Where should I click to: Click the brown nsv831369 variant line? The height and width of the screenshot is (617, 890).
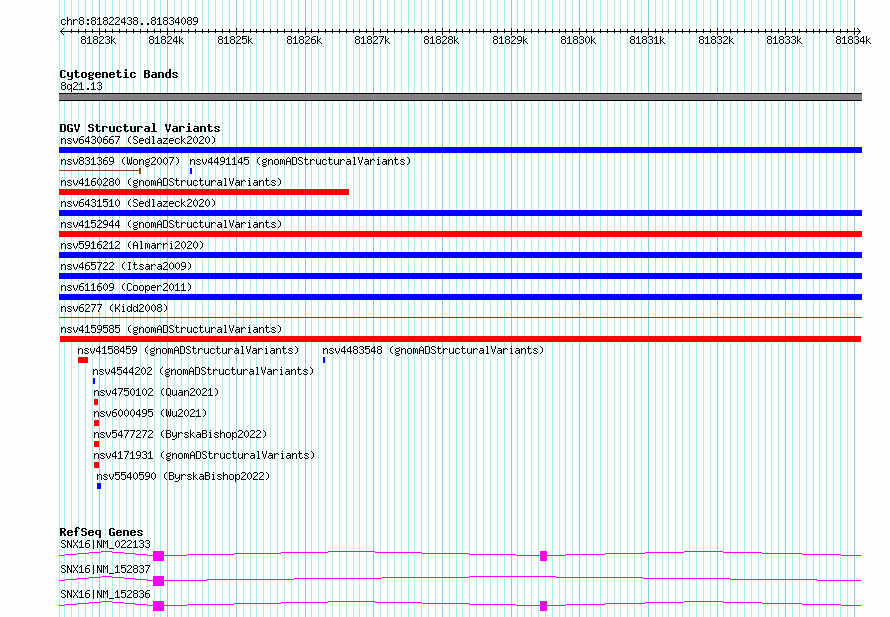[x=100, y=171]
